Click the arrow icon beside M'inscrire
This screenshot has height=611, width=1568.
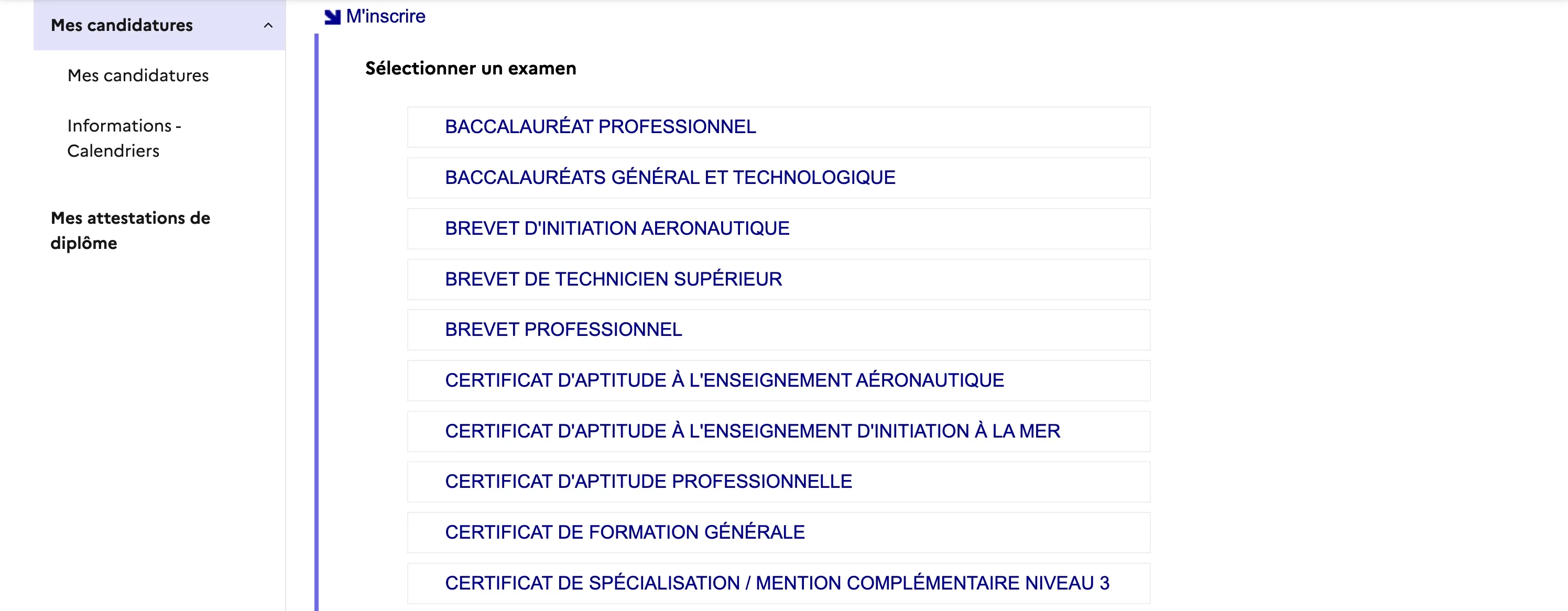(x=332, y=17)
